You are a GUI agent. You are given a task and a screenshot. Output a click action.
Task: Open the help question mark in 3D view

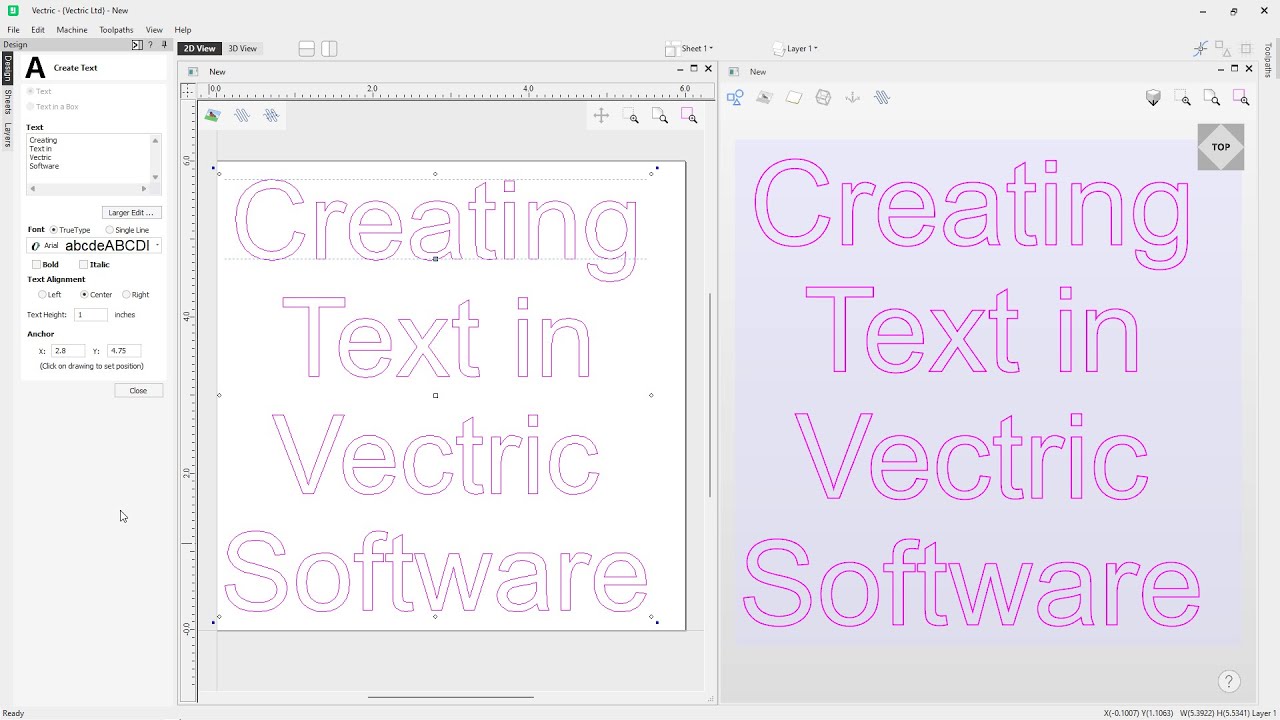pos(1229,682)
